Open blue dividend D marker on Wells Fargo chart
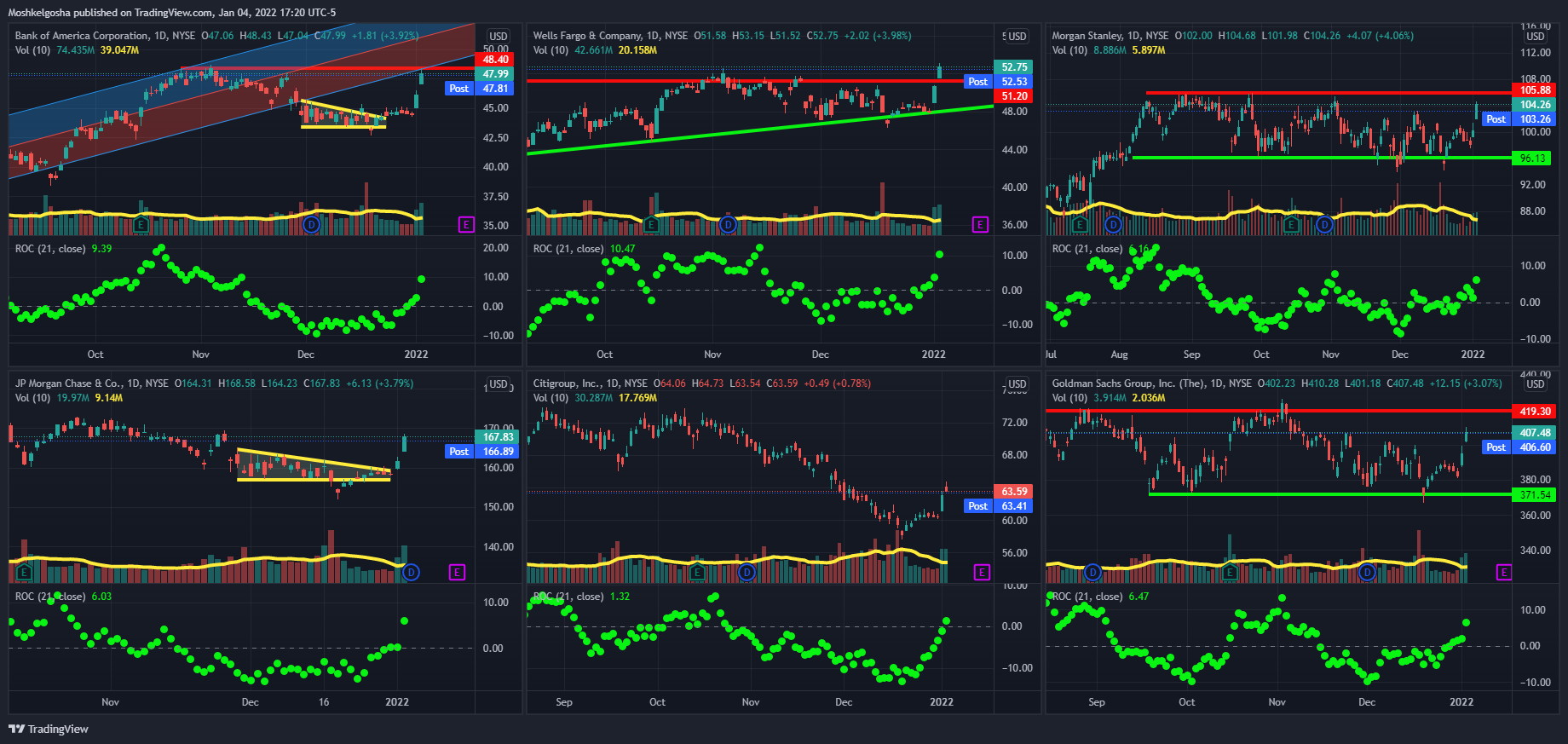This screenshot has height=744, width=1568. [x=728, y=225]
